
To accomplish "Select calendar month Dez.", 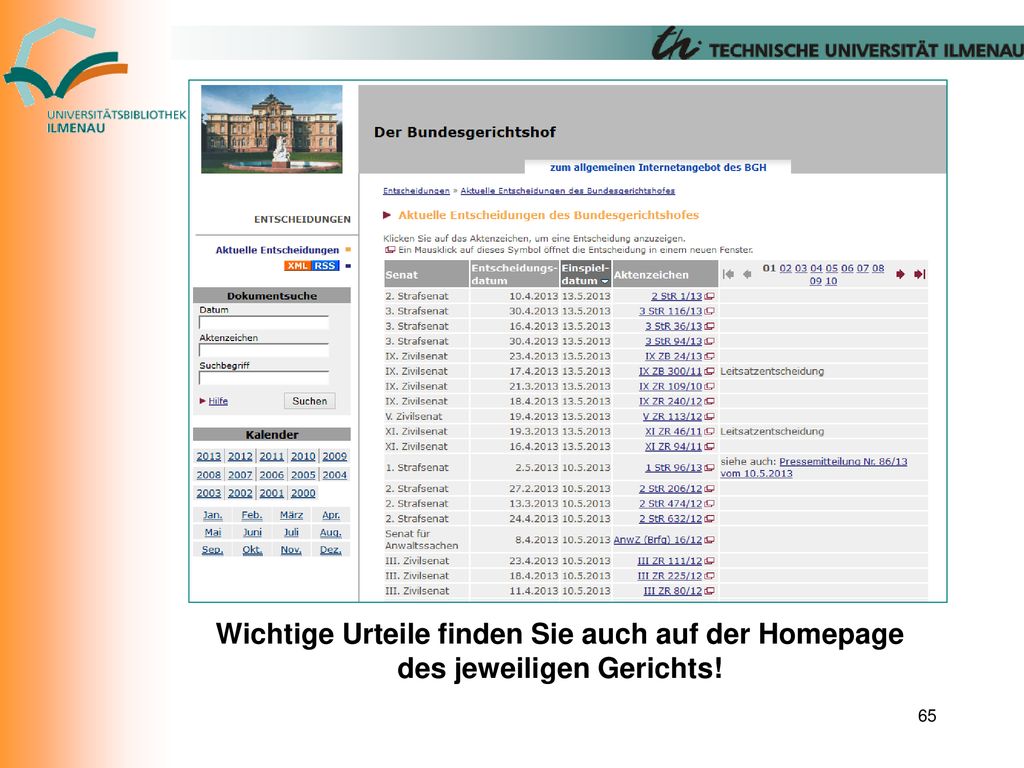I will point(330,550).
